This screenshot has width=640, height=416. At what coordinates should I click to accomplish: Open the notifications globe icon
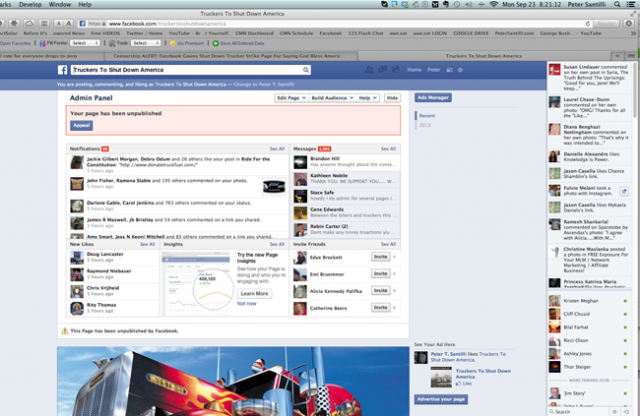point(396,70)
